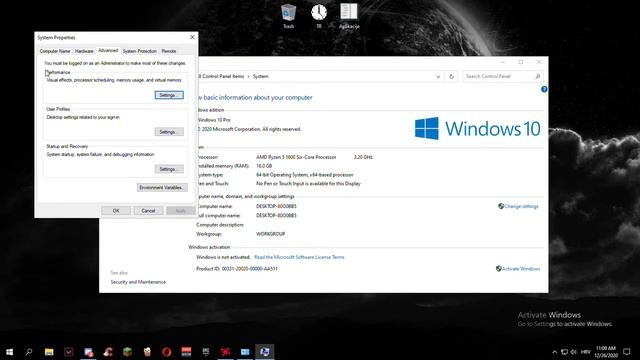Image resolution: width=640 pixels, height=360 pixels.
Task: Open the Opera browser taskbar icon
Action: coord(167,351)
